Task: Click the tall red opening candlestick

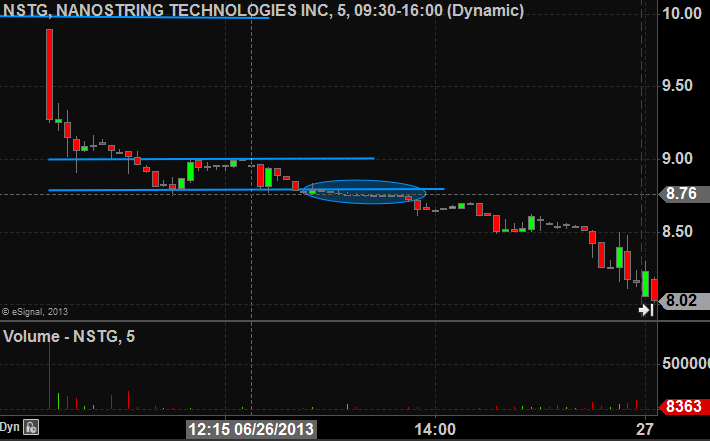Action: (x=49, y=75)
